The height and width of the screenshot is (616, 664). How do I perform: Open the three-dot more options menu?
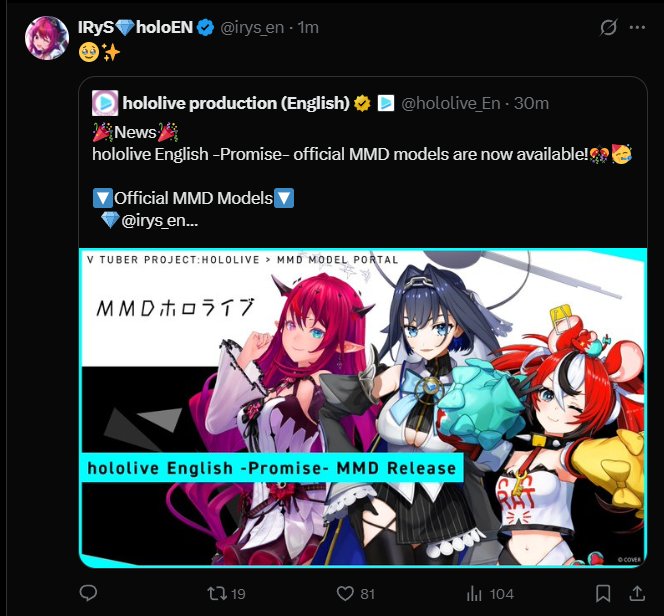(x=637, y=28)
